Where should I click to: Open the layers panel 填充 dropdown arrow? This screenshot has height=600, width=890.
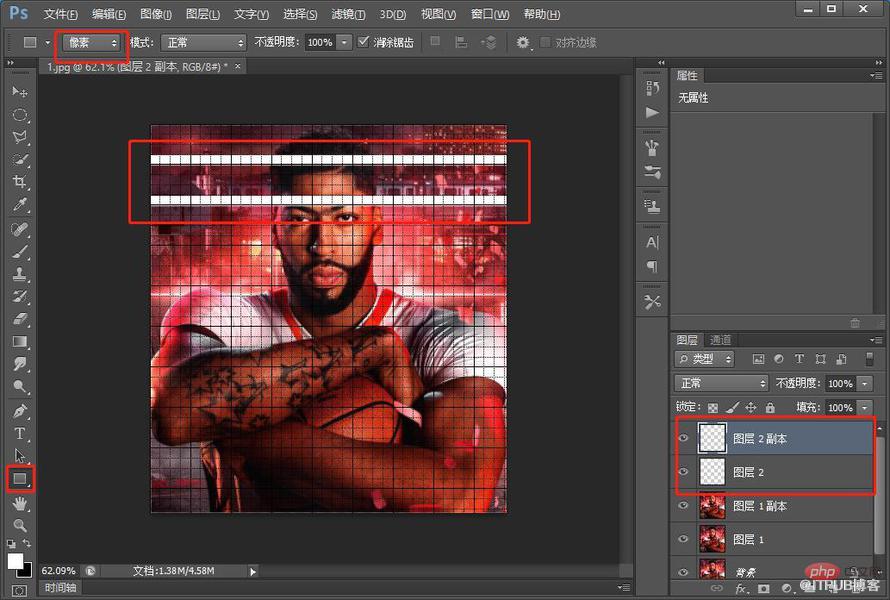864,408
